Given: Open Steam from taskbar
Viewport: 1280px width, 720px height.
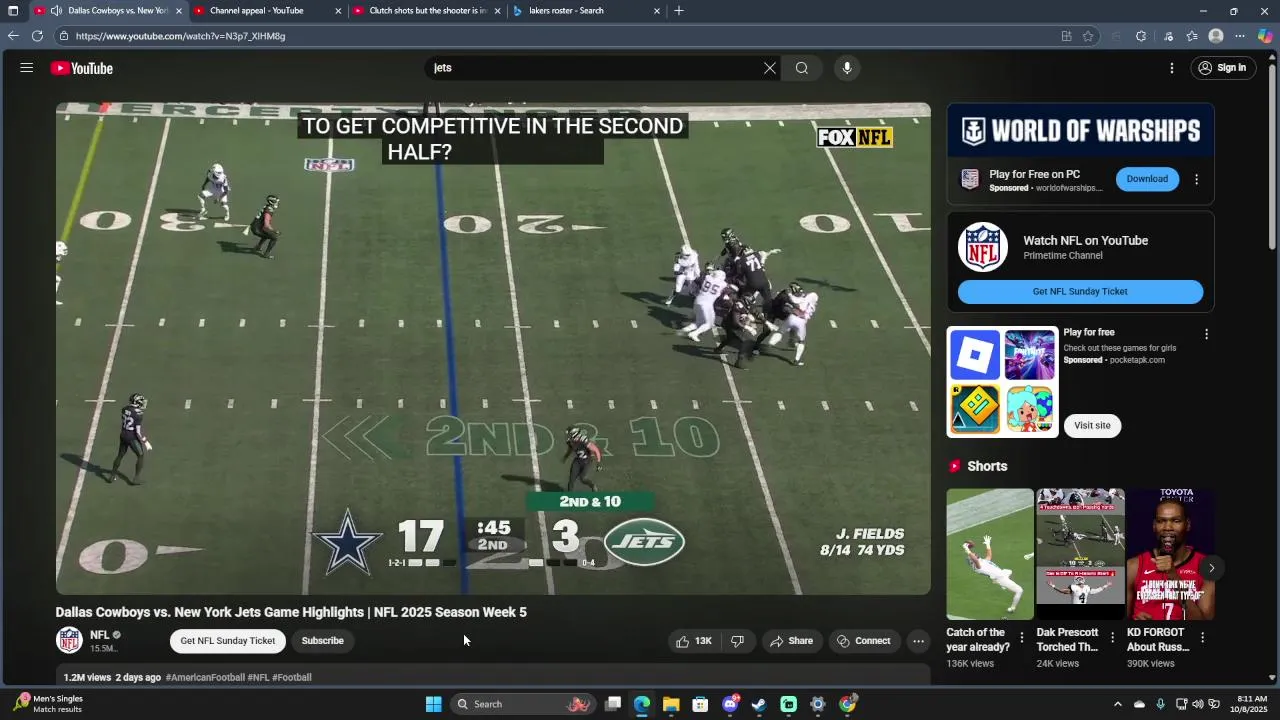Looking at the screenshot, I should 759,704.
